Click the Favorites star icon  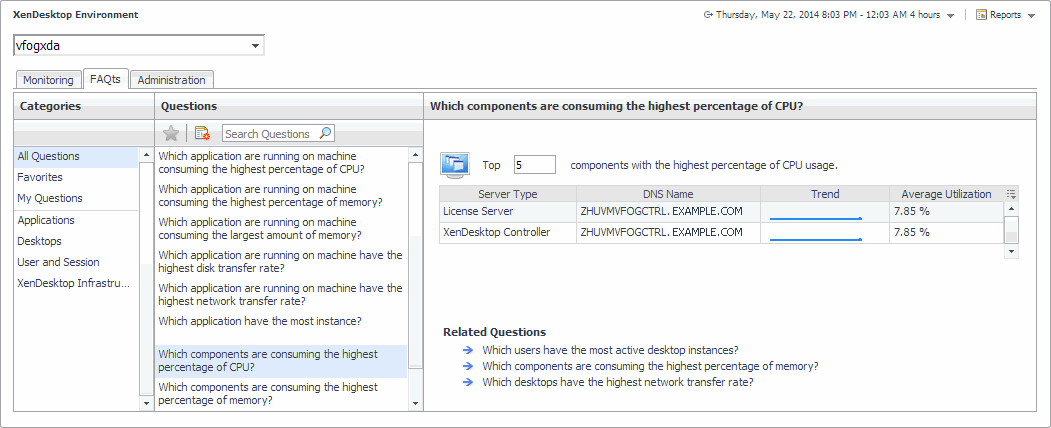pos(171,133)
